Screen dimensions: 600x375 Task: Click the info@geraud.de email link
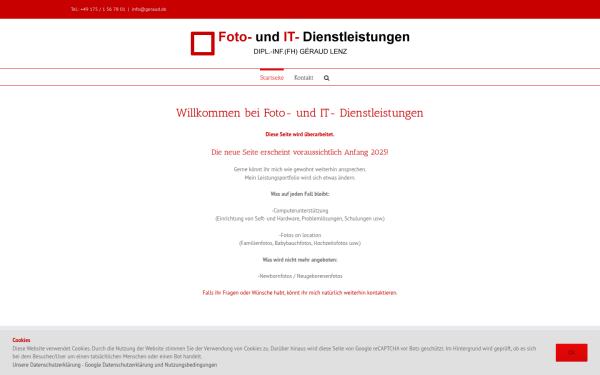149,9
